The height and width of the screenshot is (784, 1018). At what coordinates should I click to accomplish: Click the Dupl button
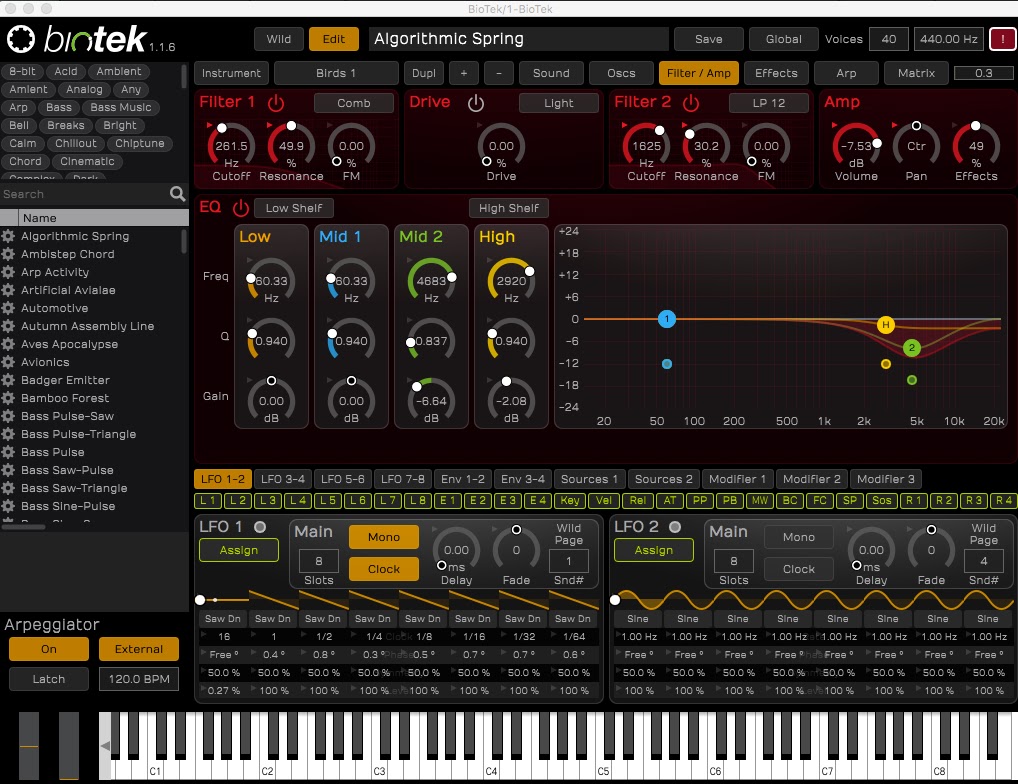click(423, 73)
